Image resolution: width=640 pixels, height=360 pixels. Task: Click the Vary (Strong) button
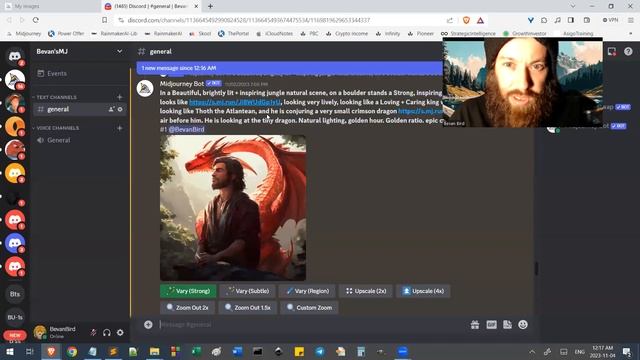[x=188, y=291]
